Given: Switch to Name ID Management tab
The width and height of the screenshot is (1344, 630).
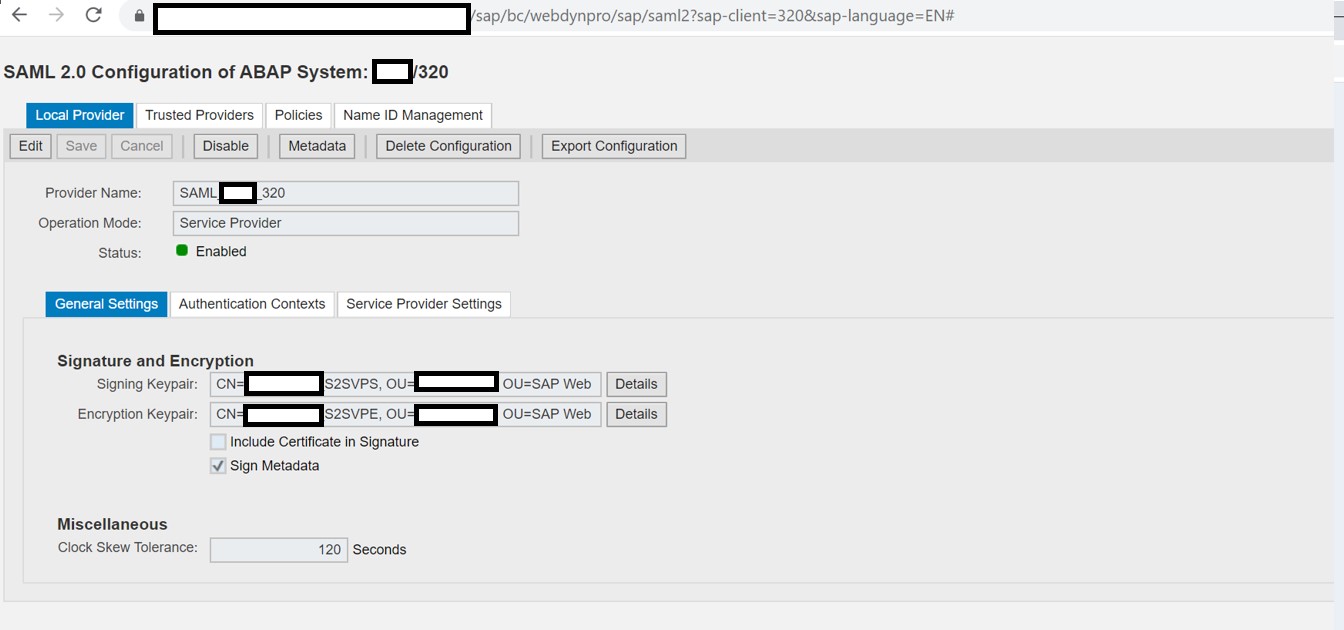Looking at the screenshot, I should coord(412,115).
